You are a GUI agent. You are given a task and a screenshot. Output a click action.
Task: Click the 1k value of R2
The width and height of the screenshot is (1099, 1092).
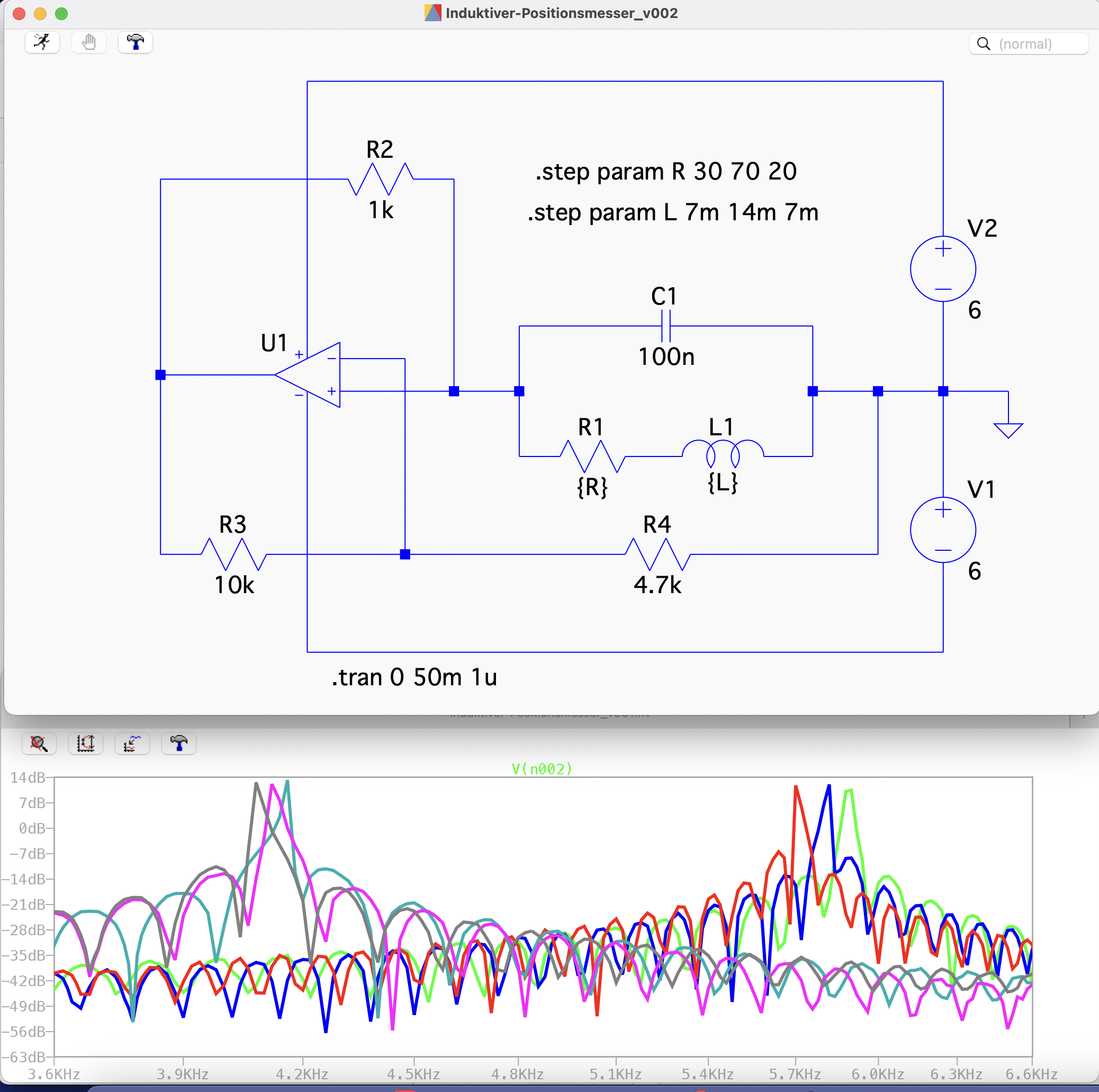pos(381,211)
